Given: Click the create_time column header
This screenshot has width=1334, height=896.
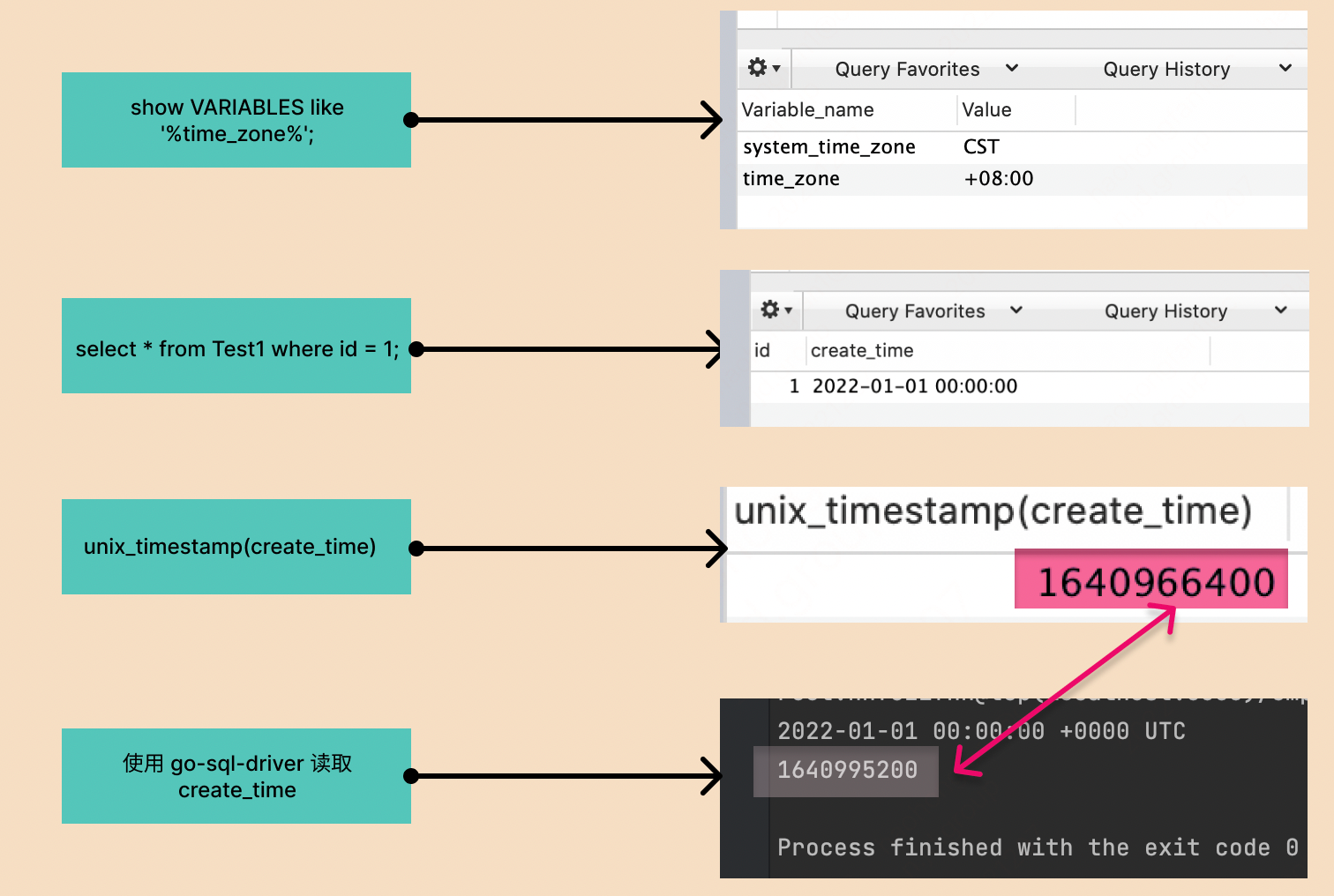Looking at the screenshot, I should (862, 351).
